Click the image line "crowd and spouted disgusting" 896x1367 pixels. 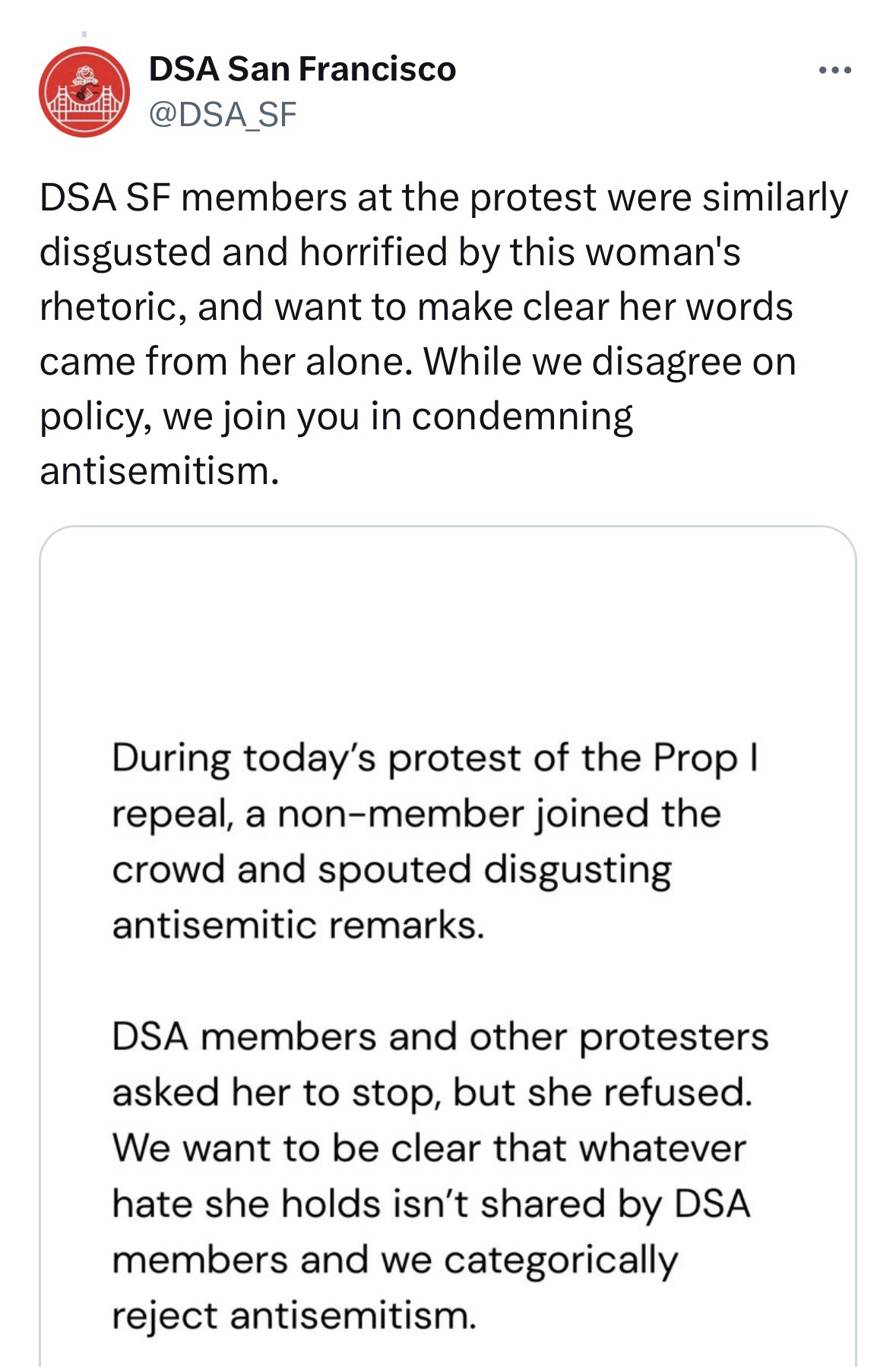[391, 869]
